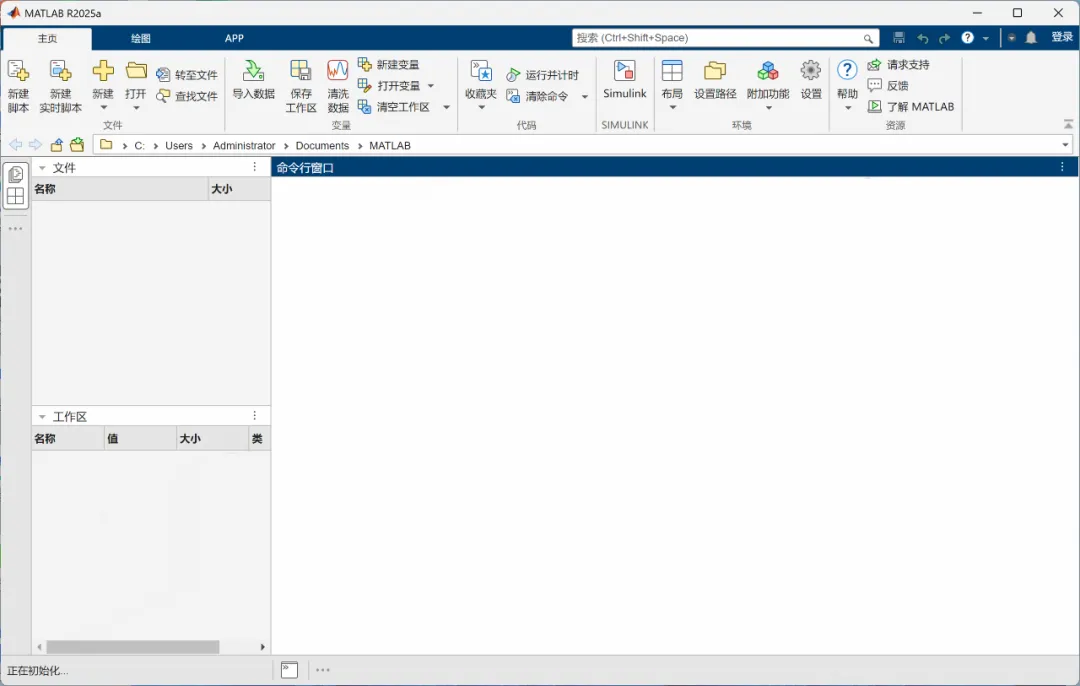
Task: Click the search box 搜索
Action: coord(725,38)
